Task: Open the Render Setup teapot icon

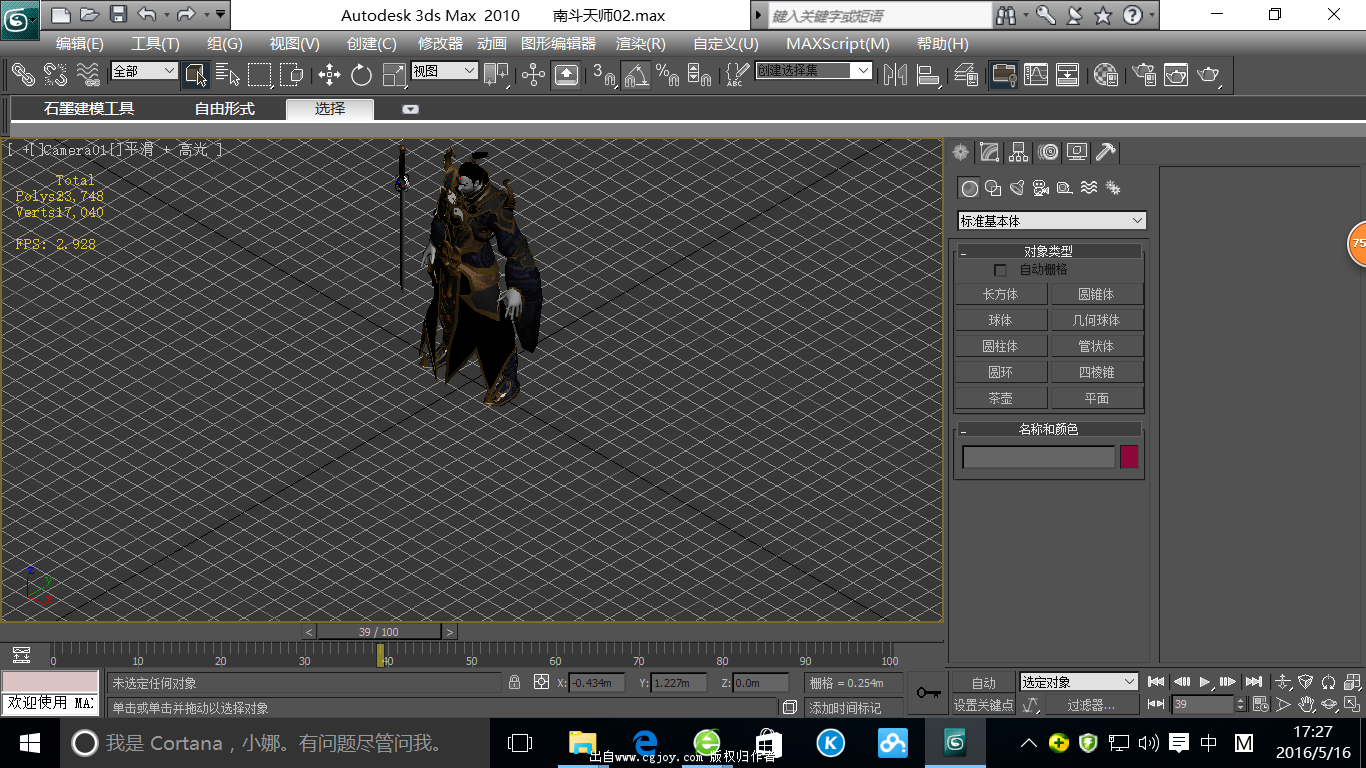Action: 1143,74
